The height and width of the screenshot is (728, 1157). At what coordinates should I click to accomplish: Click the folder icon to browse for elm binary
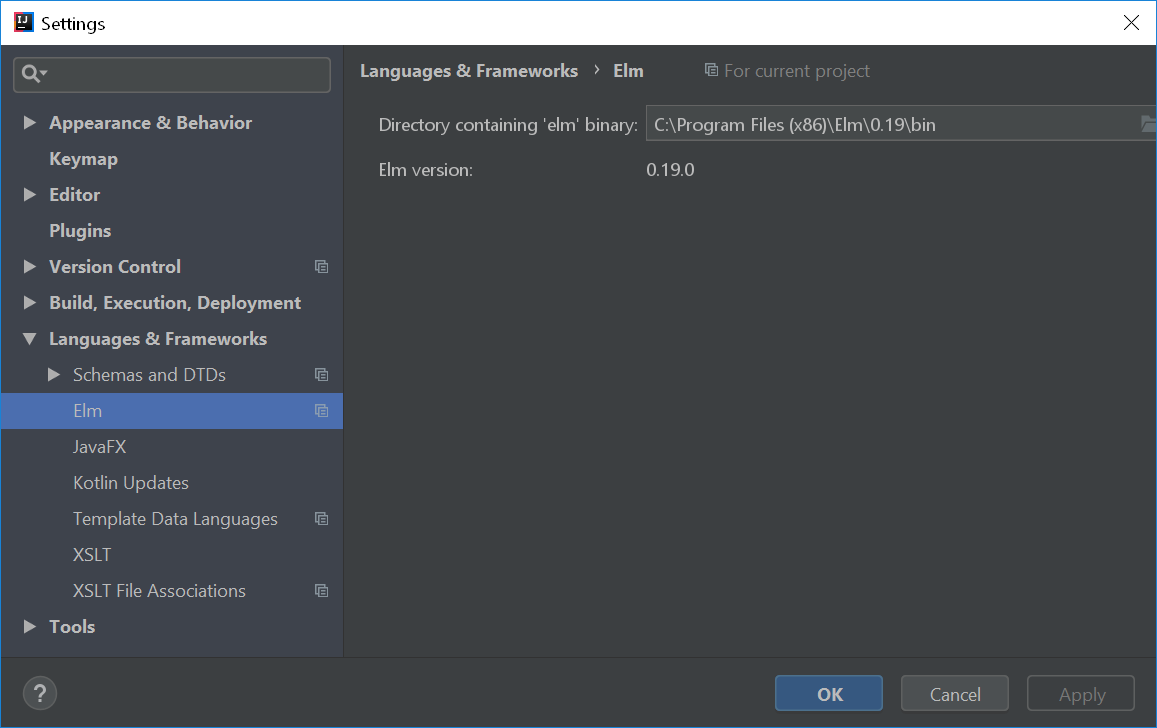[x=1148, y=124]
